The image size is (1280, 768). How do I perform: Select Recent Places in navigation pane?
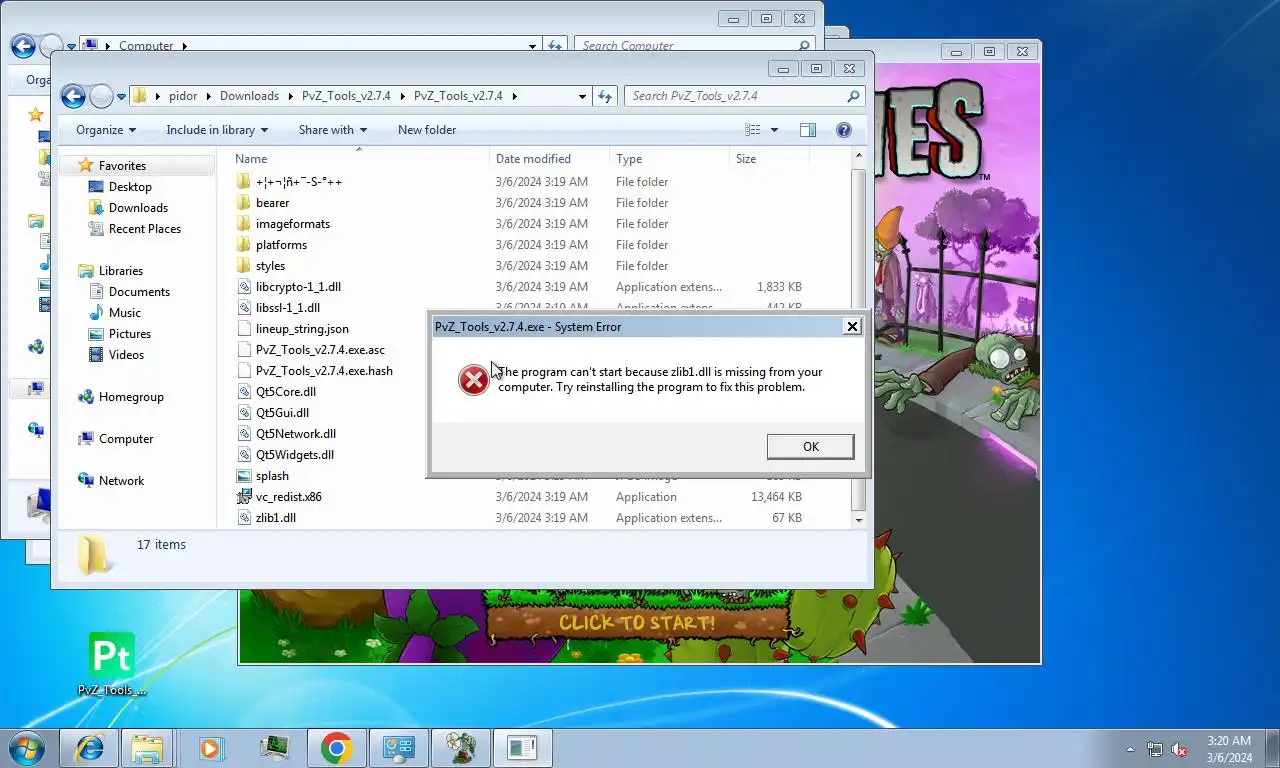pyautogui.click(x=145, y=229)
